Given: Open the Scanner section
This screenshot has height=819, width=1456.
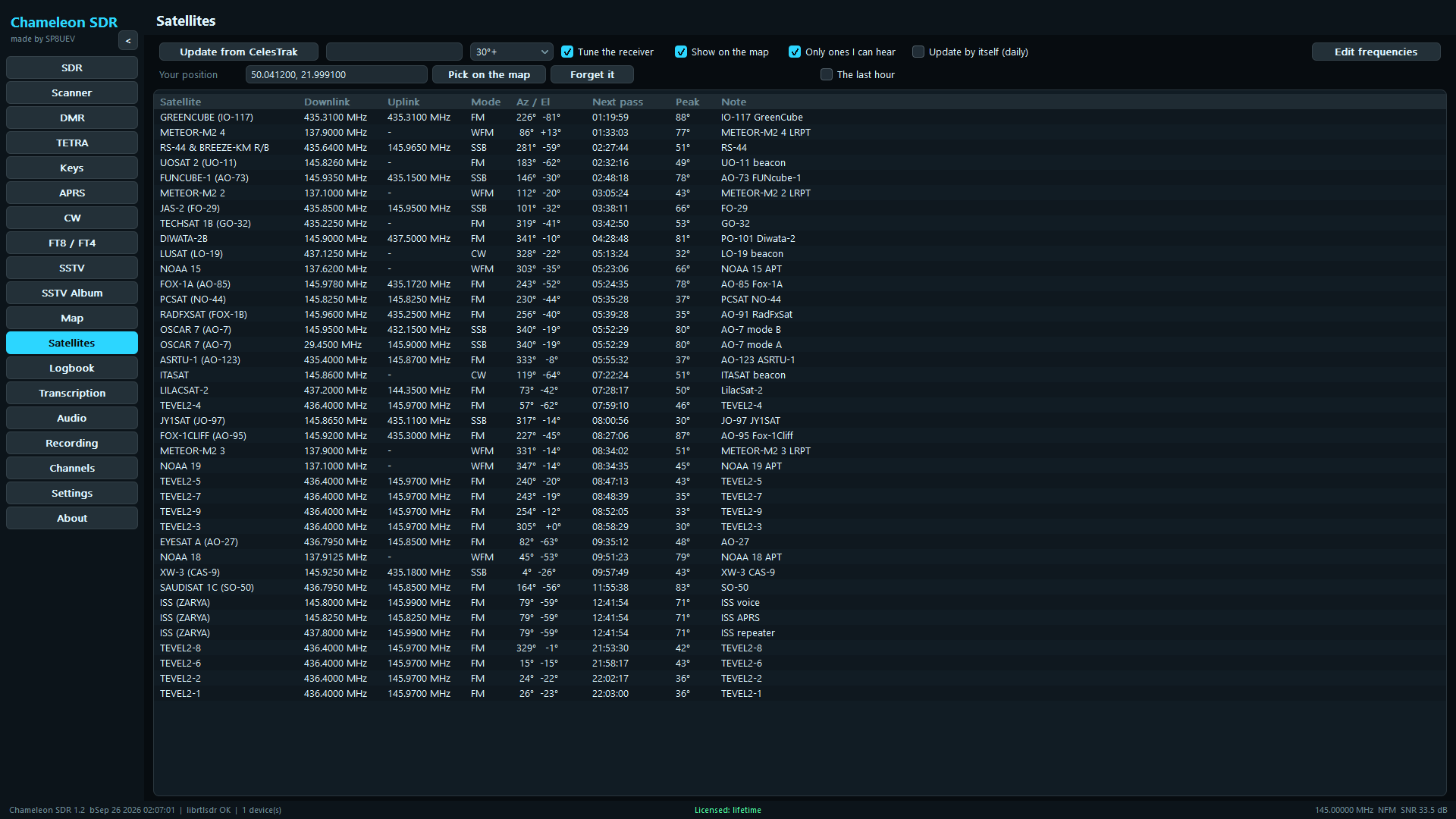Looking at the screenshot, I should click(72, 93).
